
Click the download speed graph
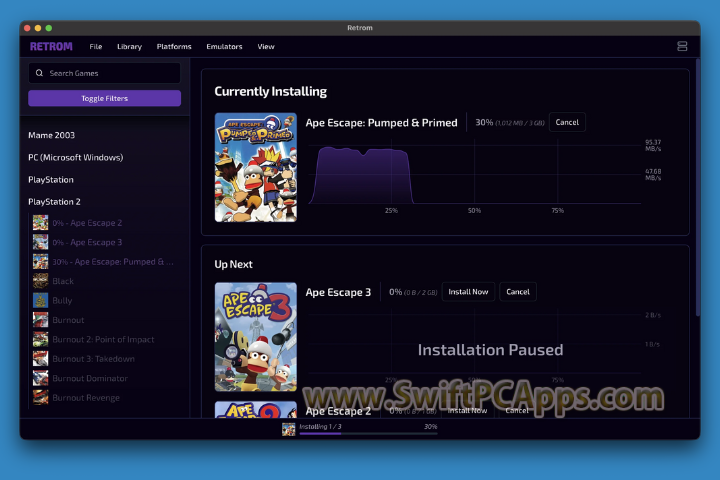coord(474,173)
